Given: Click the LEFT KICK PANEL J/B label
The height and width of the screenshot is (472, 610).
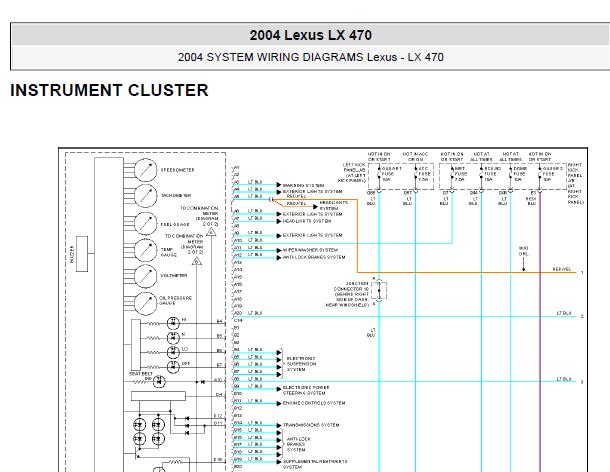Looking at the screenshot, I should [x=352, y=173].
